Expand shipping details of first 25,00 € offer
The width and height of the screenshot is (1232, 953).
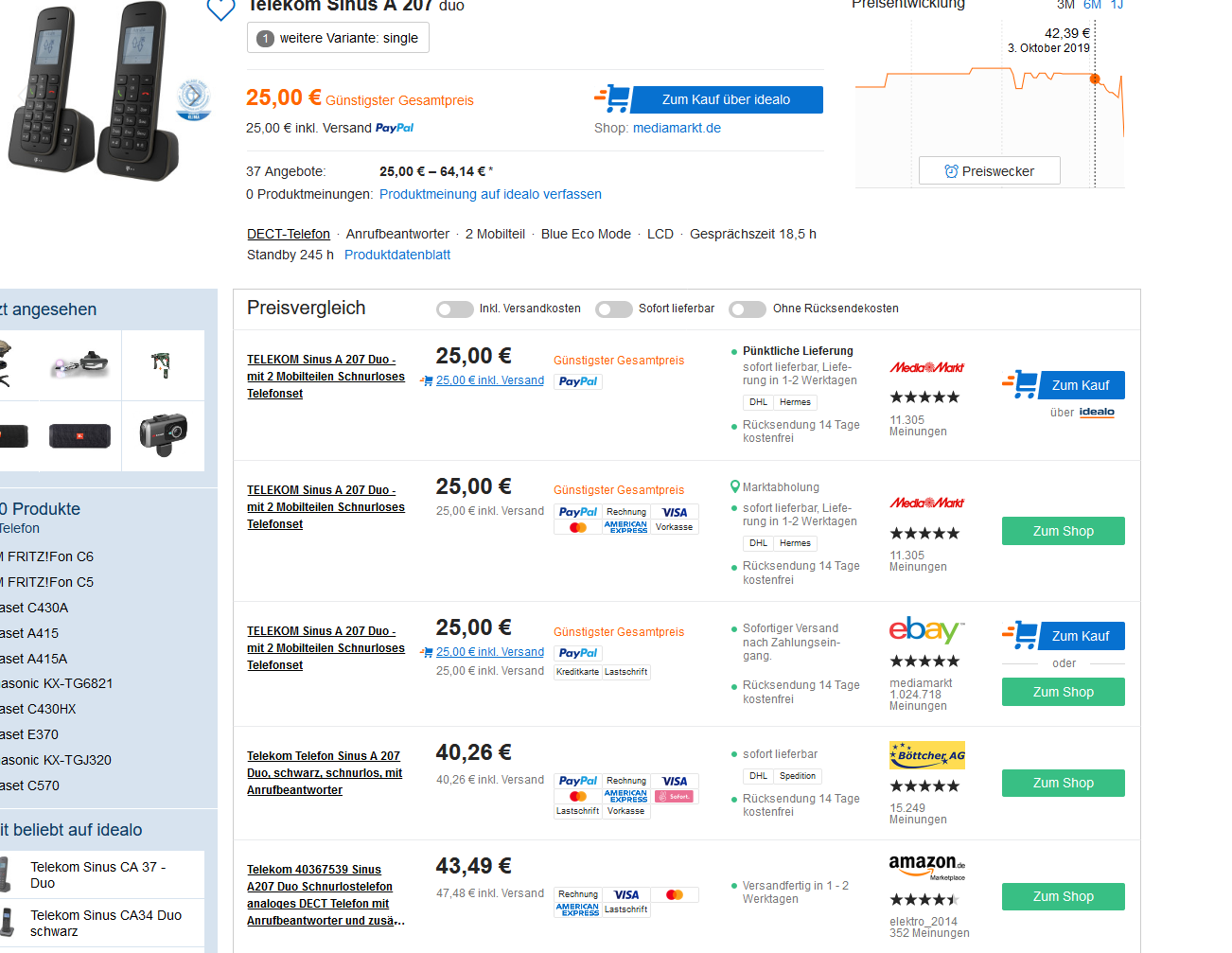[x=489, y=380]
